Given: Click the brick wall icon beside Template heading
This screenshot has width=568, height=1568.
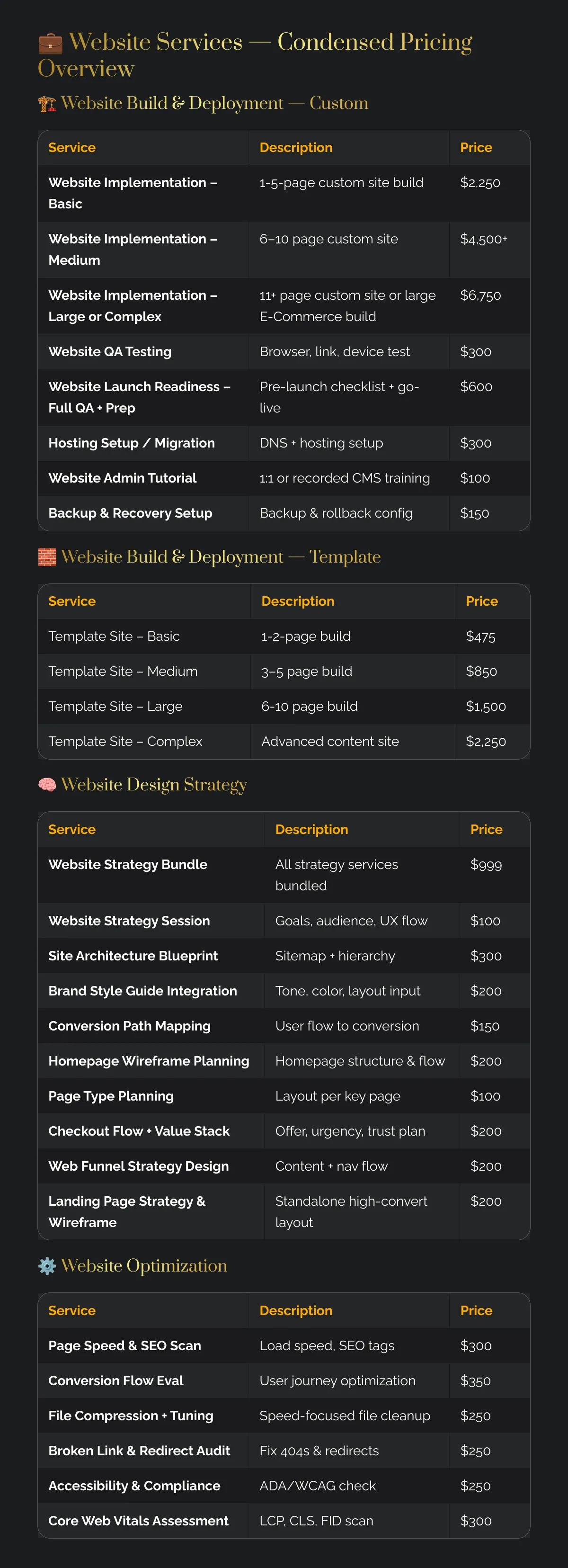Looking at the screenshot, I should 47,557.
